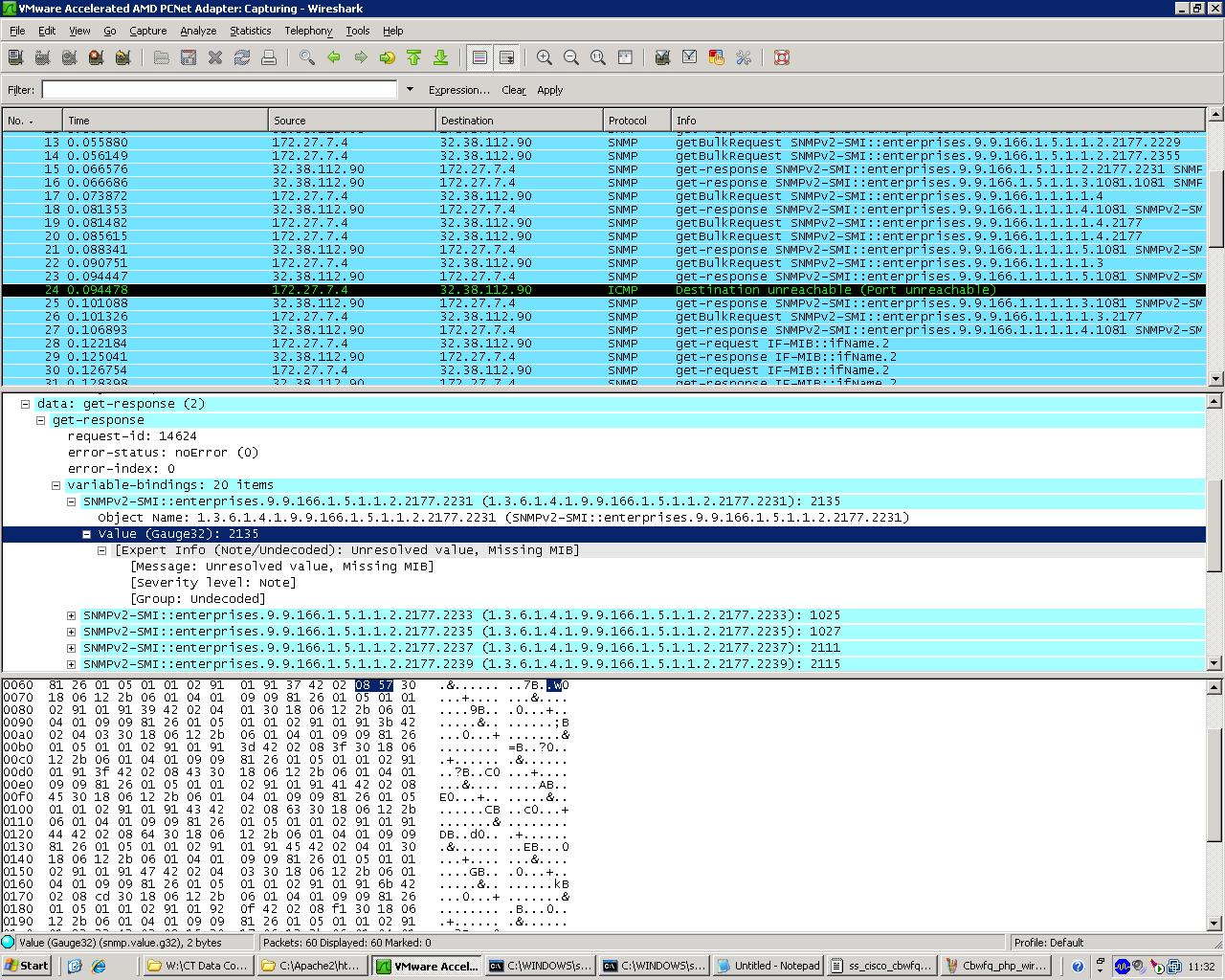Switch to Untitled - Notepad taskbar window
Image resolution: width=1225 pixels, height=980 pixels.
768,966
